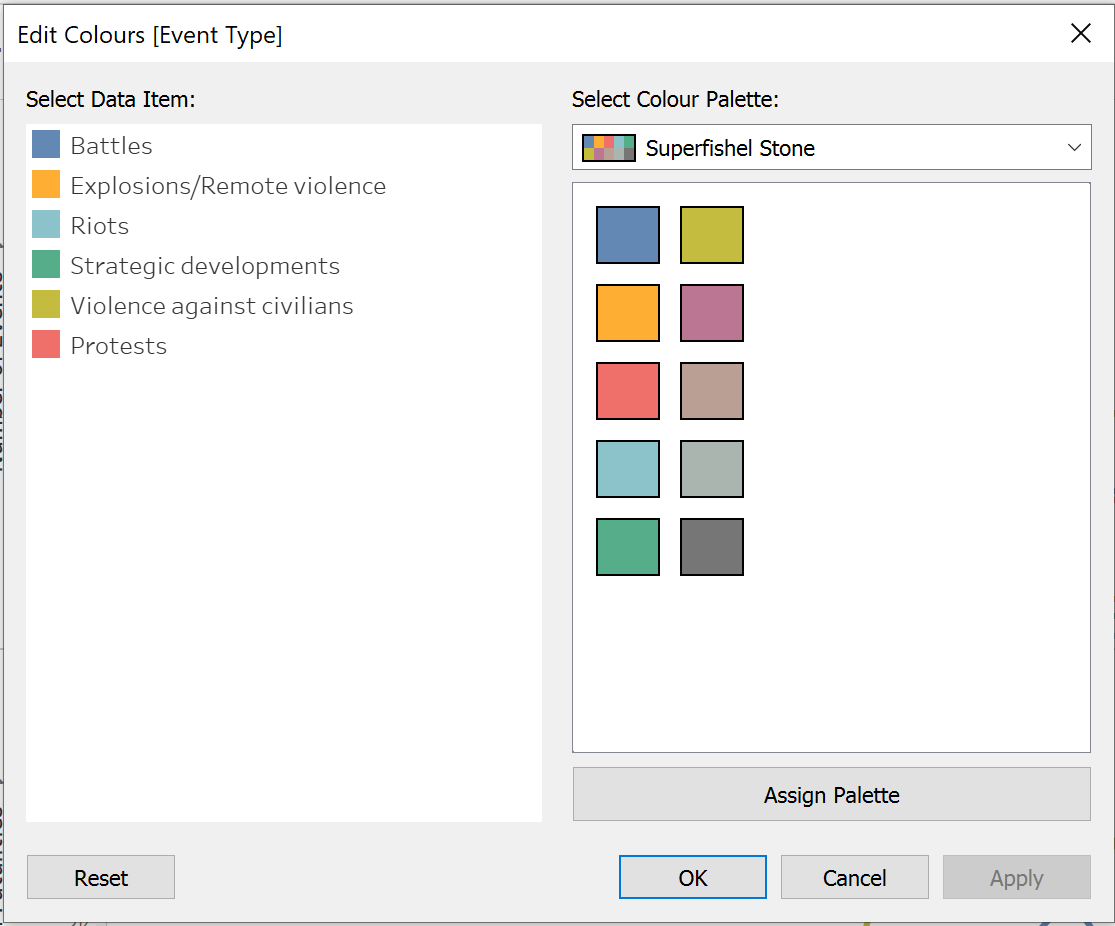Viewport: 1115px width, 926px height.
Task: Choose Strategic developments in the list
Action: 204,266
